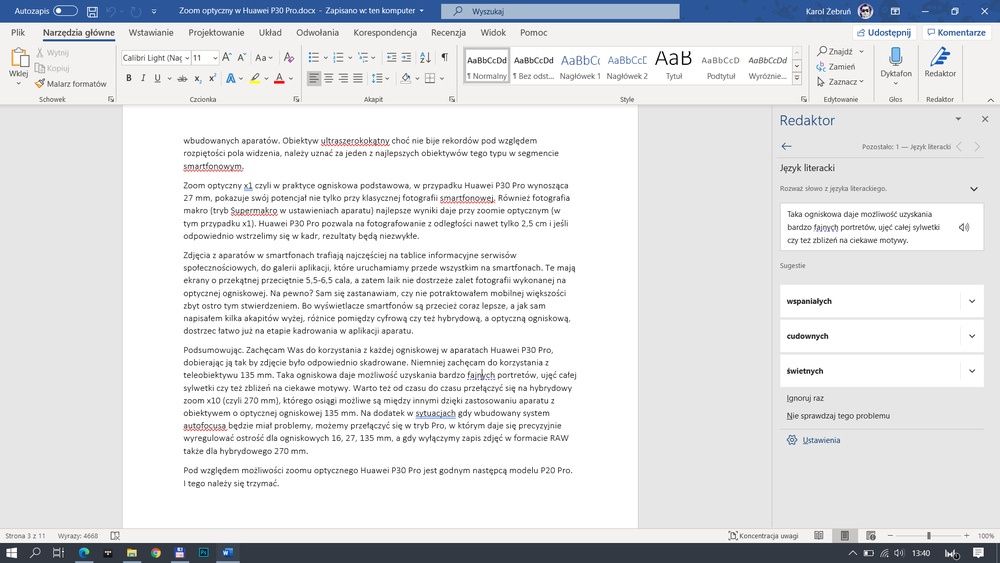The image size is (1000, 563).
Task: Switch to the Układ tab
Action: click(x=270, y=33)
